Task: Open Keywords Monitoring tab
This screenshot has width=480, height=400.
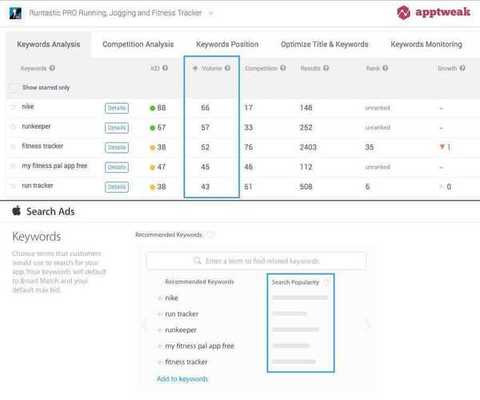Action: pos(426,44)
